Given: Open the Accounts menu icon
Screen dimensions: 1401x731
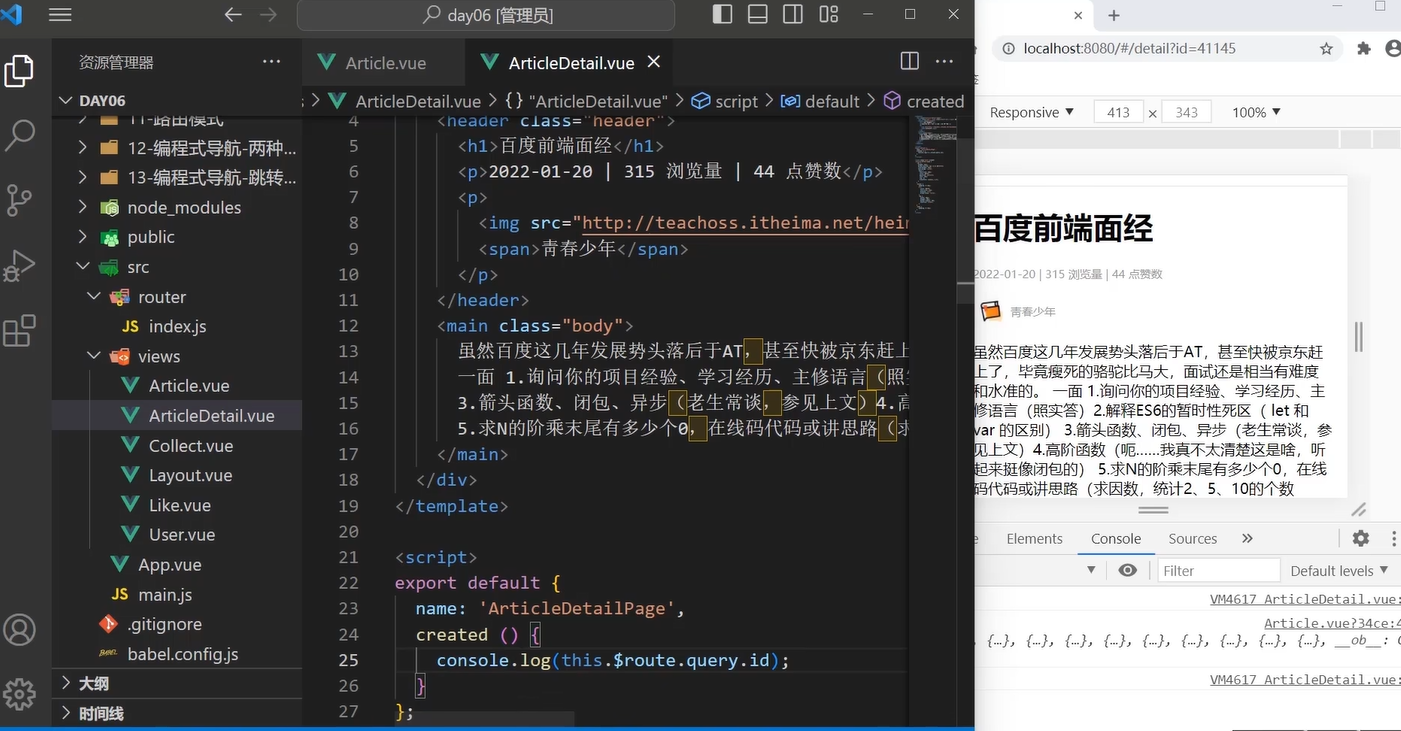Looking at the screenshot, I should tap(20, 630).
